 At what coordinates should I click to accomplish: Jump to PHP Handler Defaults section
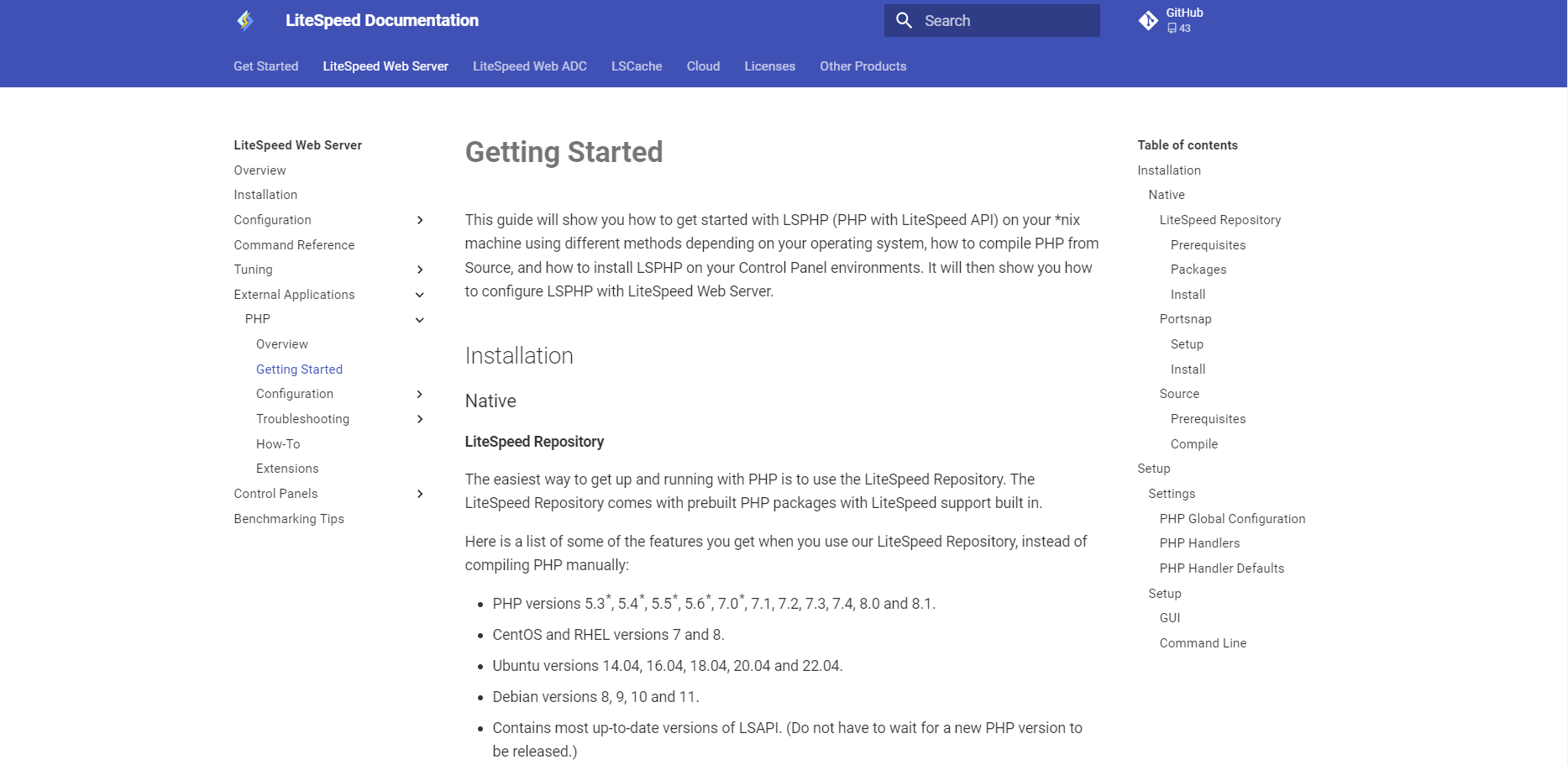point(1222,569)
